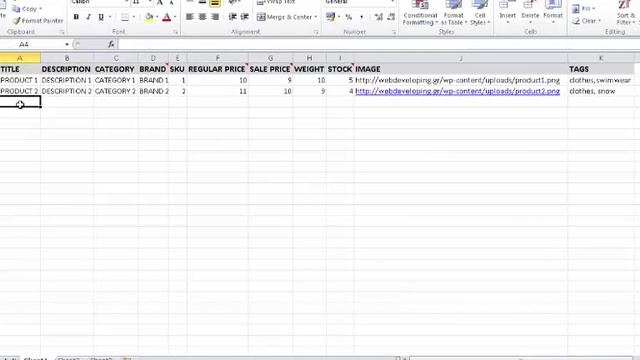Select the product1.png URL cell

461,80
